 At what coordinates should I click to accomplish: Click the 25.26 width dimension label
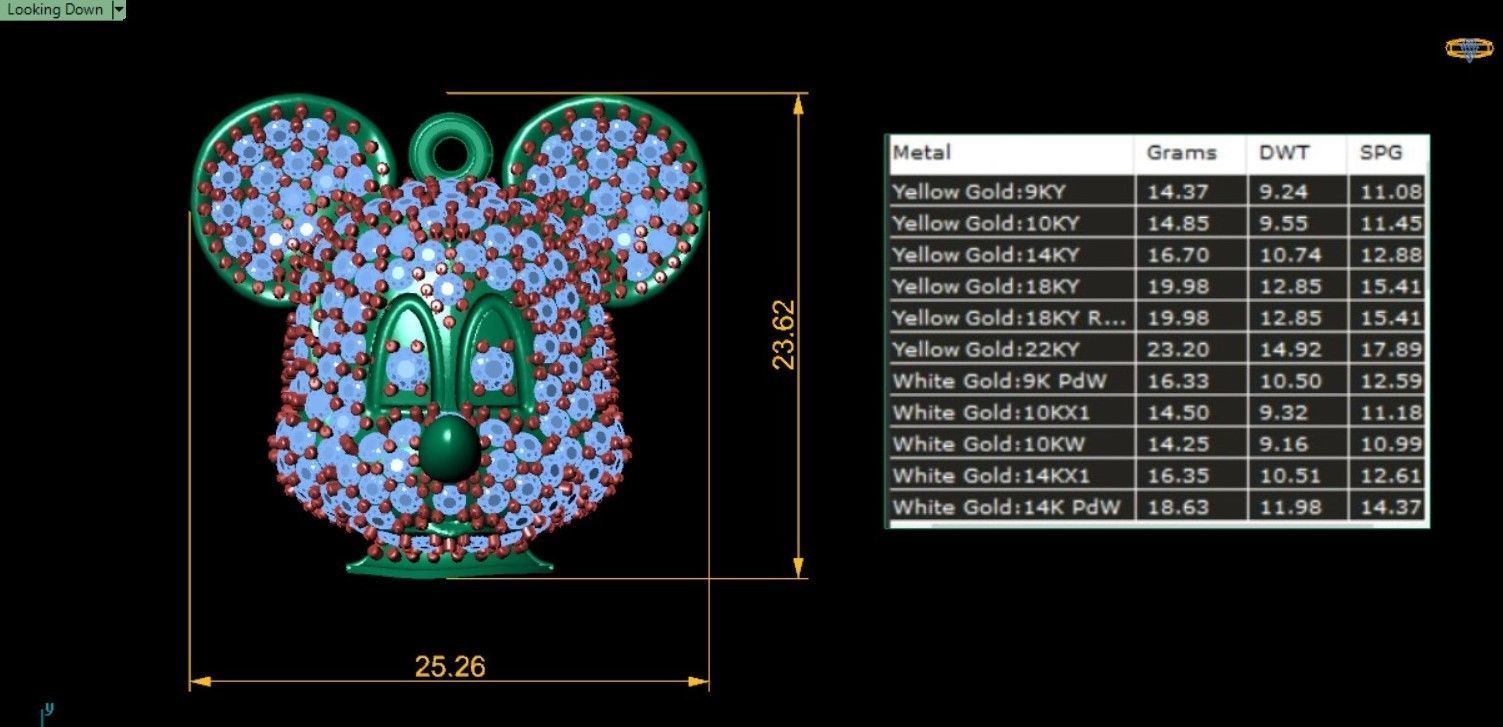coord(450,665)
